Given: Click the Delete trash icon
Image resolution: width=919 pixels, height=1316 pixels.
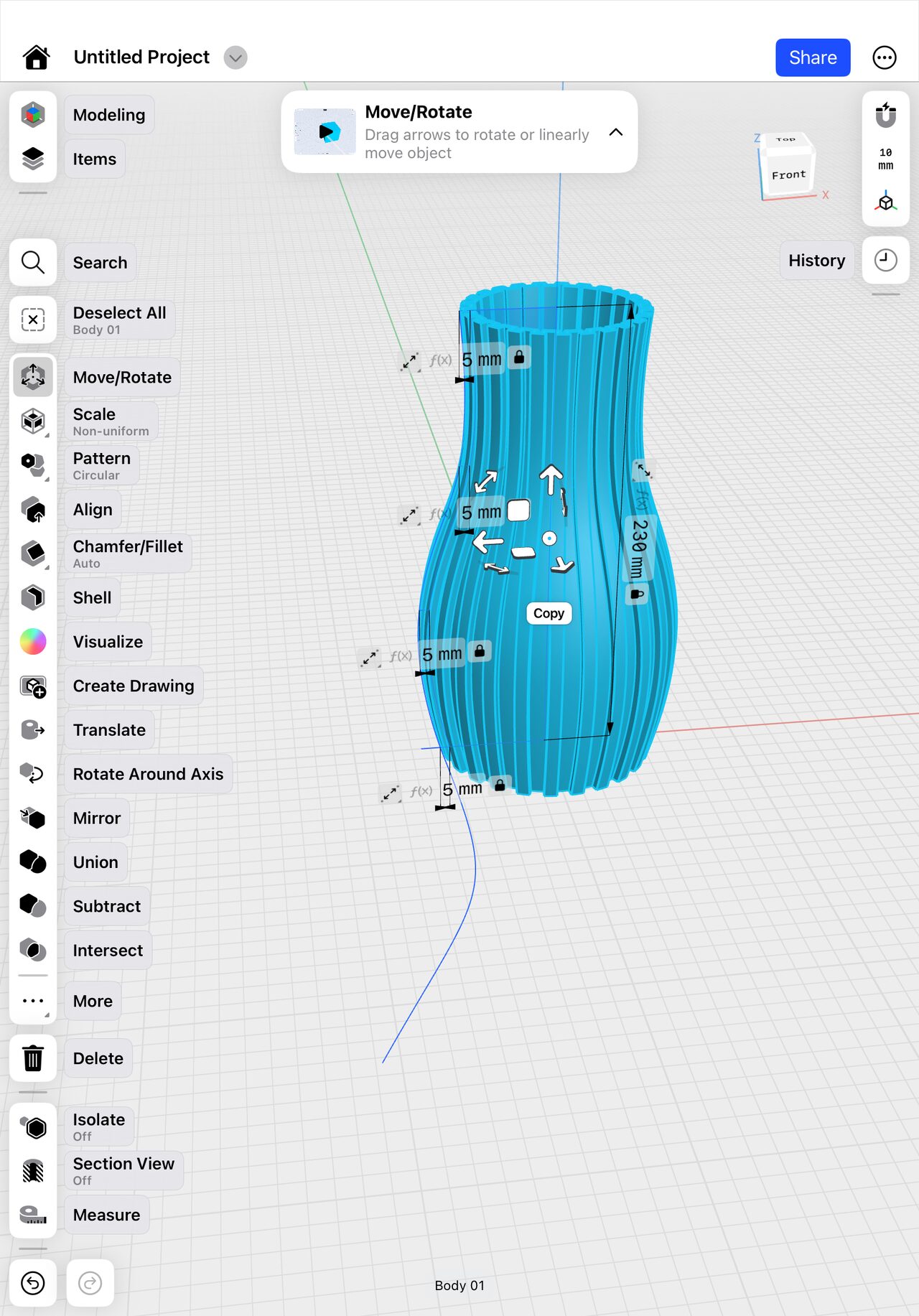Looking at the screenshot, I should click(33, 1058).
